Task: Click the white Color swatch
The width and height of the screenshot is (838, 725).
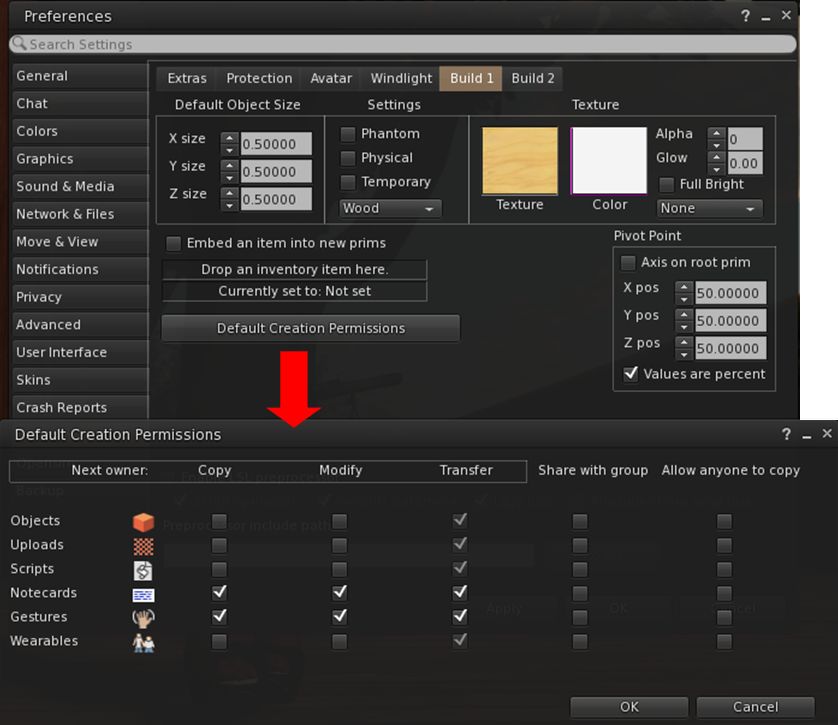Action: (609, 160)
